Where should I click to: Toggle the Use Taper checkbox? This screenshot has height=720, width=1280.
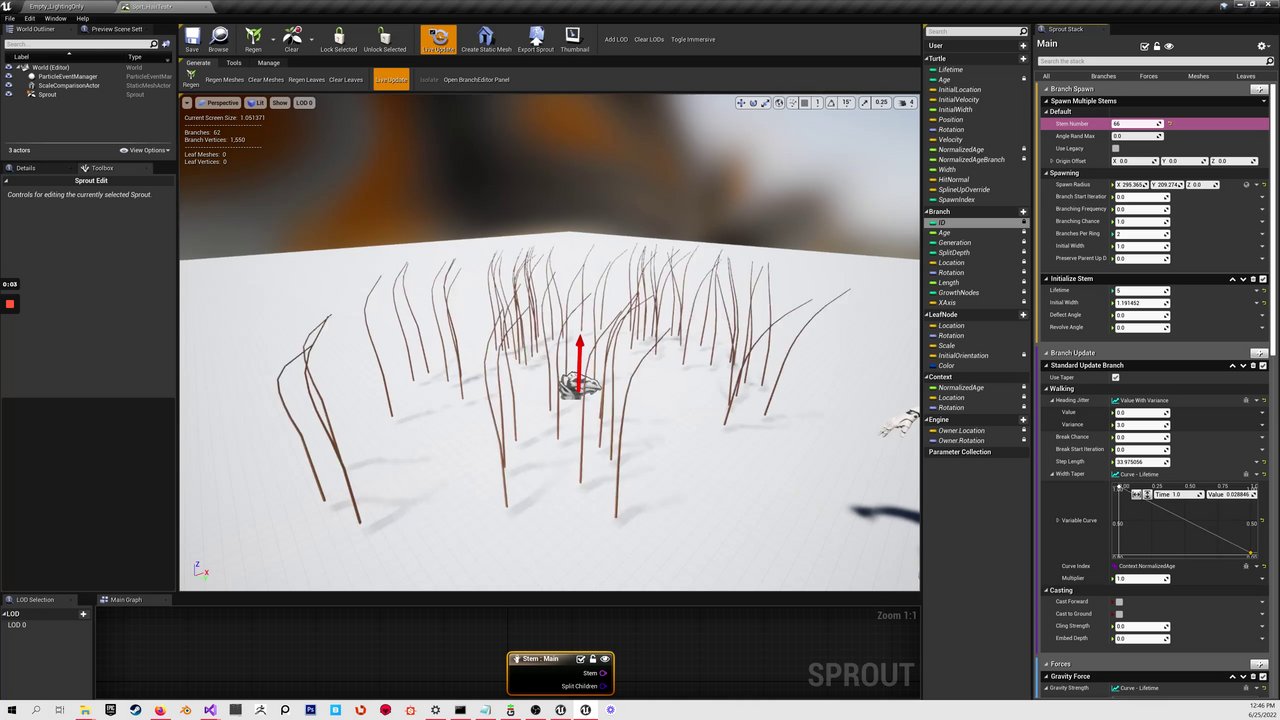pyautogui.click(x=1116, y=377)
